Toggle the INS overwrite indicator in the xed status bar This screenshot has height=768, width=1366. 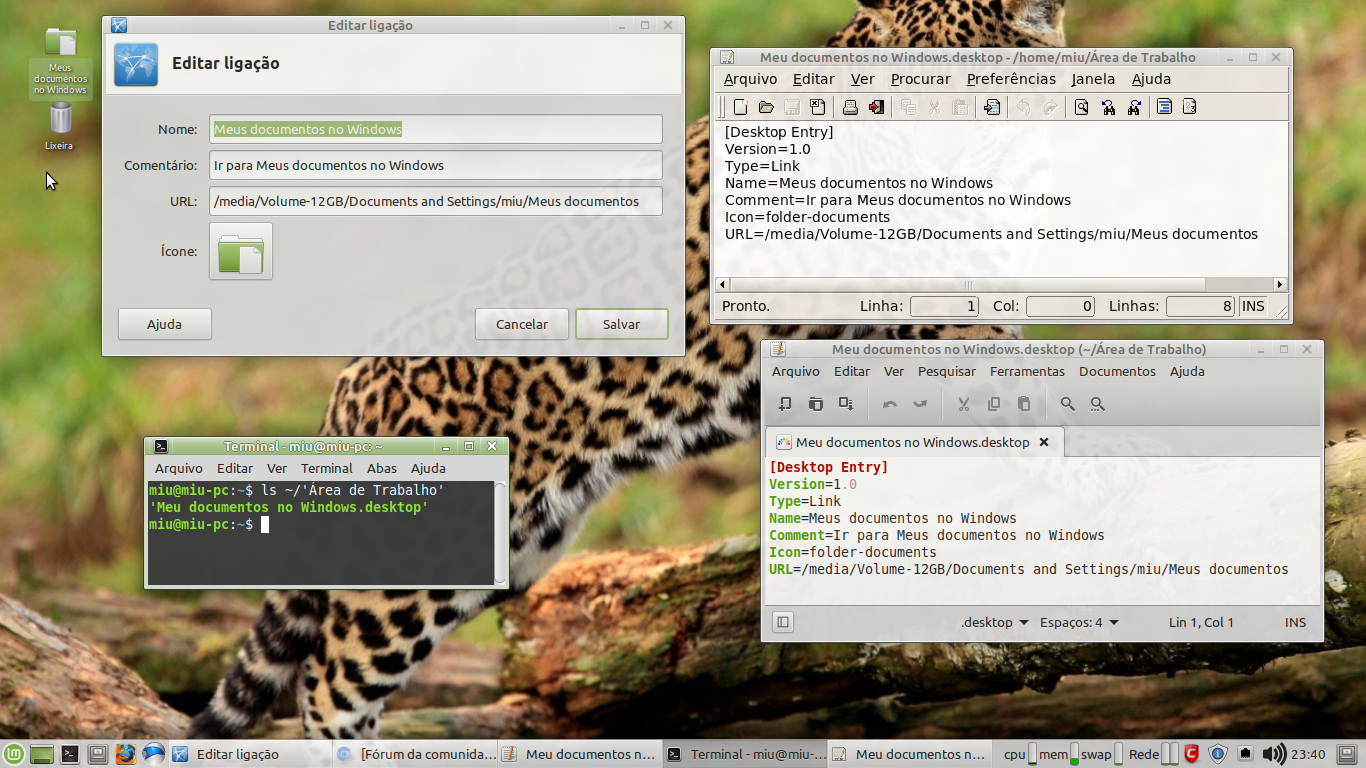tap(1295, 622)
